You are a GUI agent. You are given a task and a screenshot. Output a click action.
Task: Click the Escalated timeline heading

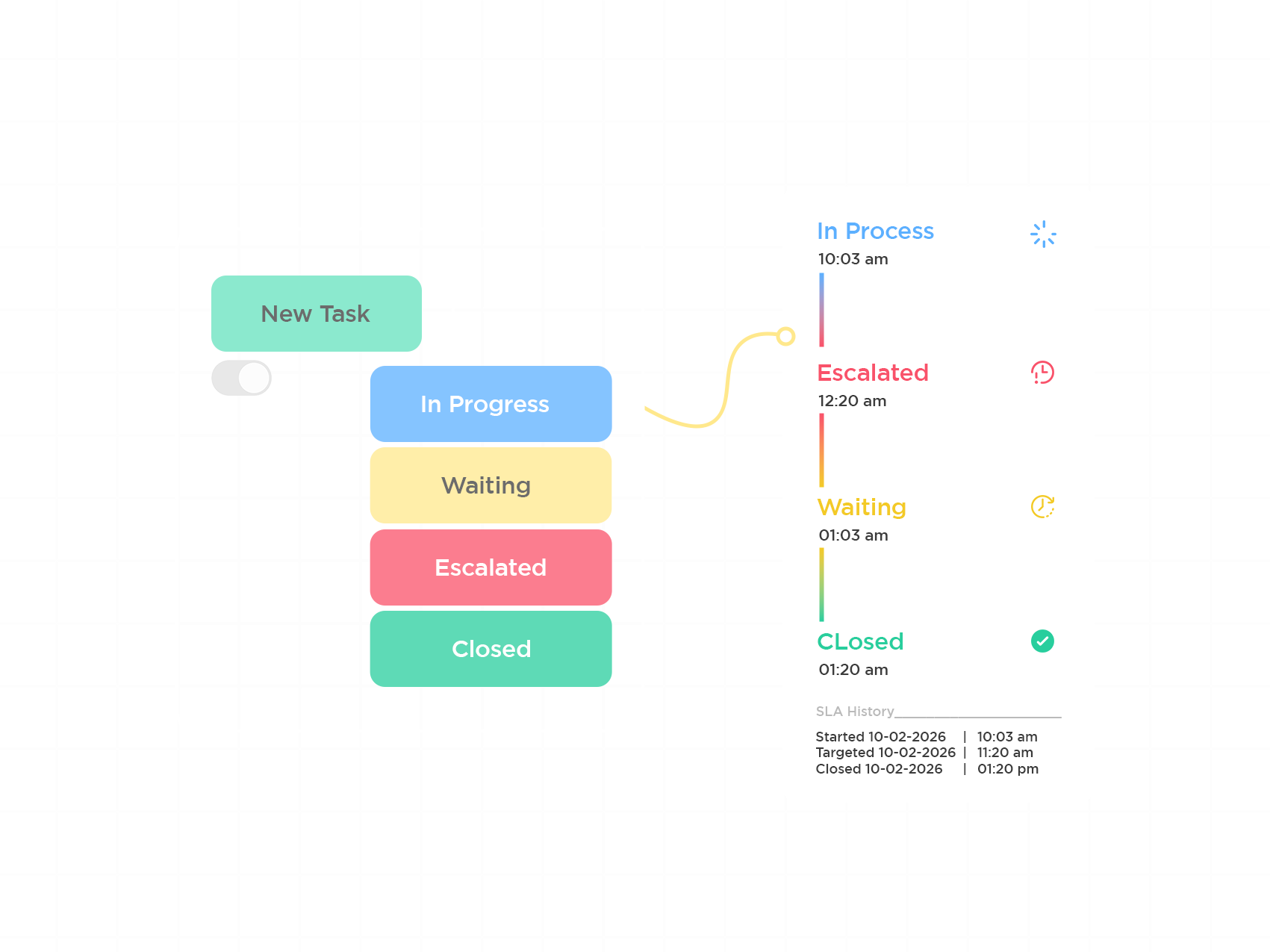(873, 373)
